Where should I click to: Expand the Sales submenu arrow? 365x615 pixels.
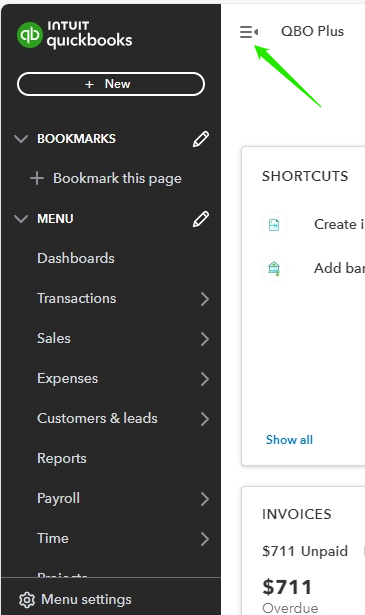[x=205, y=339]
